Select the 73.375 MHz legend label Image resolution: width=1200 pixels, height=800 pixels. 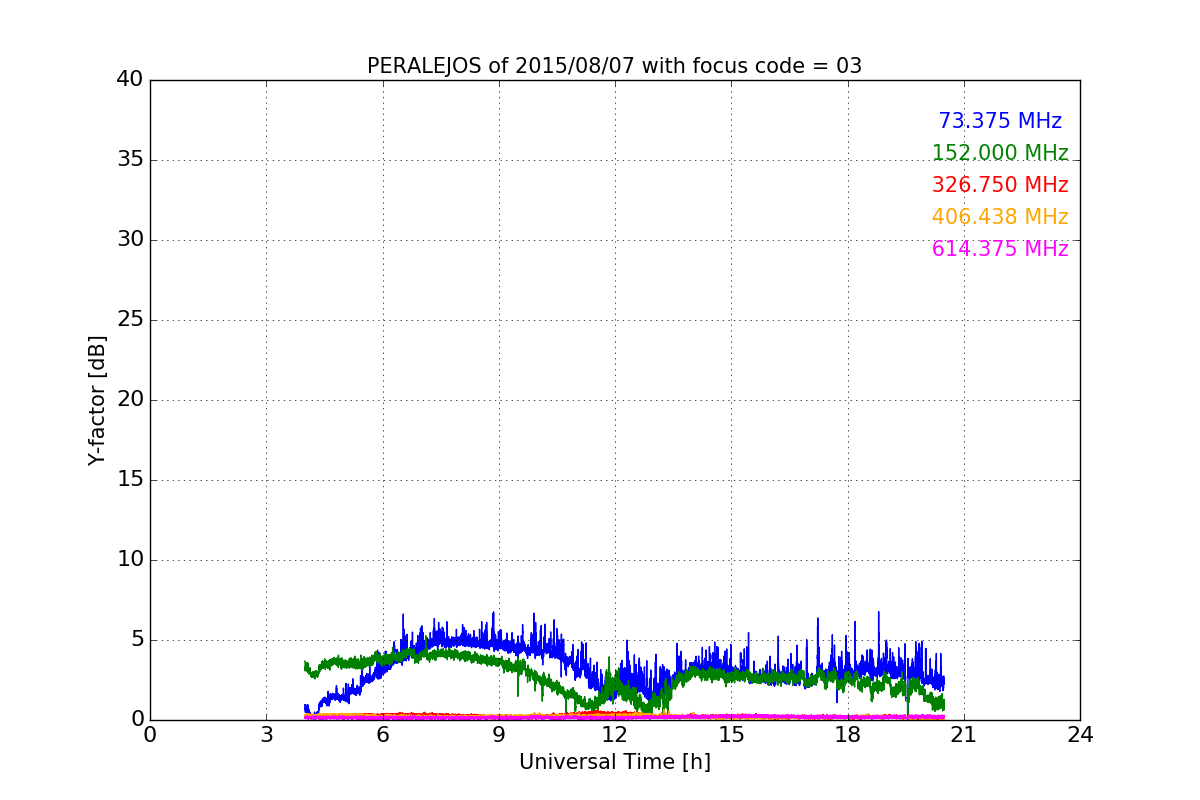coord(1000,121)
